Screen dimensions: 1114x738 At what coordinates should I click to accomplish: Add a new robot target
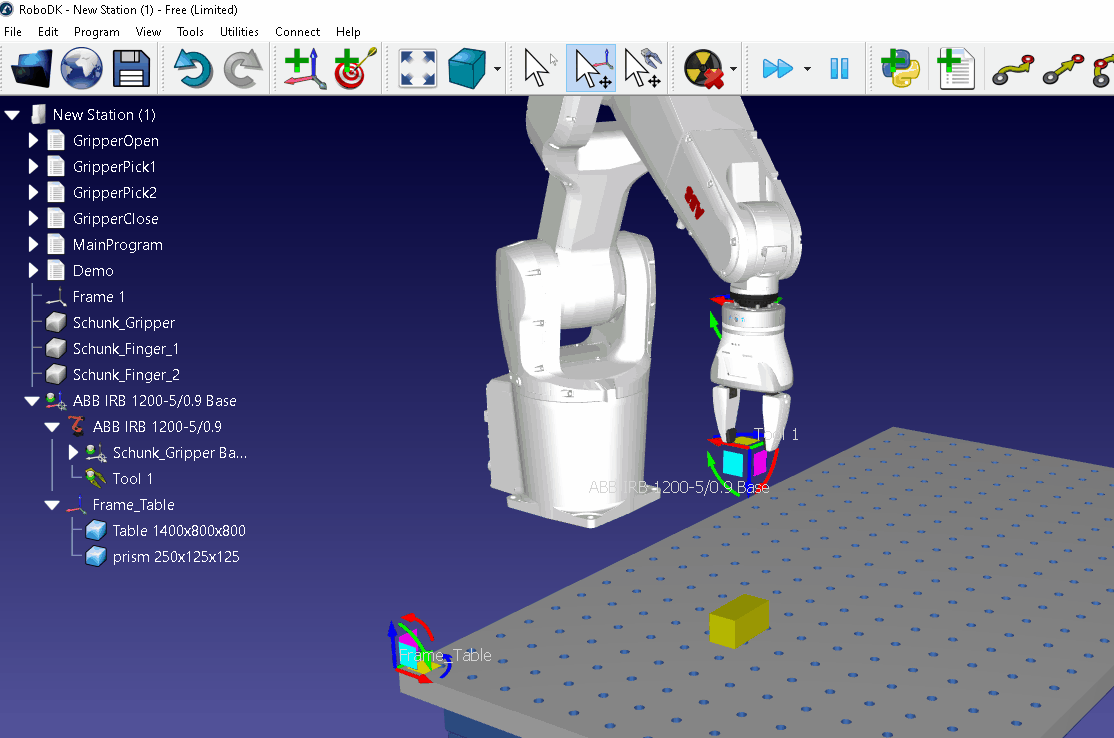[x=354, y=68]
